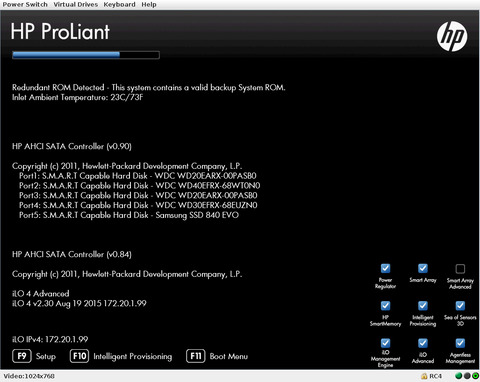Toggle the Sea of Sensors 3D checkbox
480x382 pixels.
[460, 306]
